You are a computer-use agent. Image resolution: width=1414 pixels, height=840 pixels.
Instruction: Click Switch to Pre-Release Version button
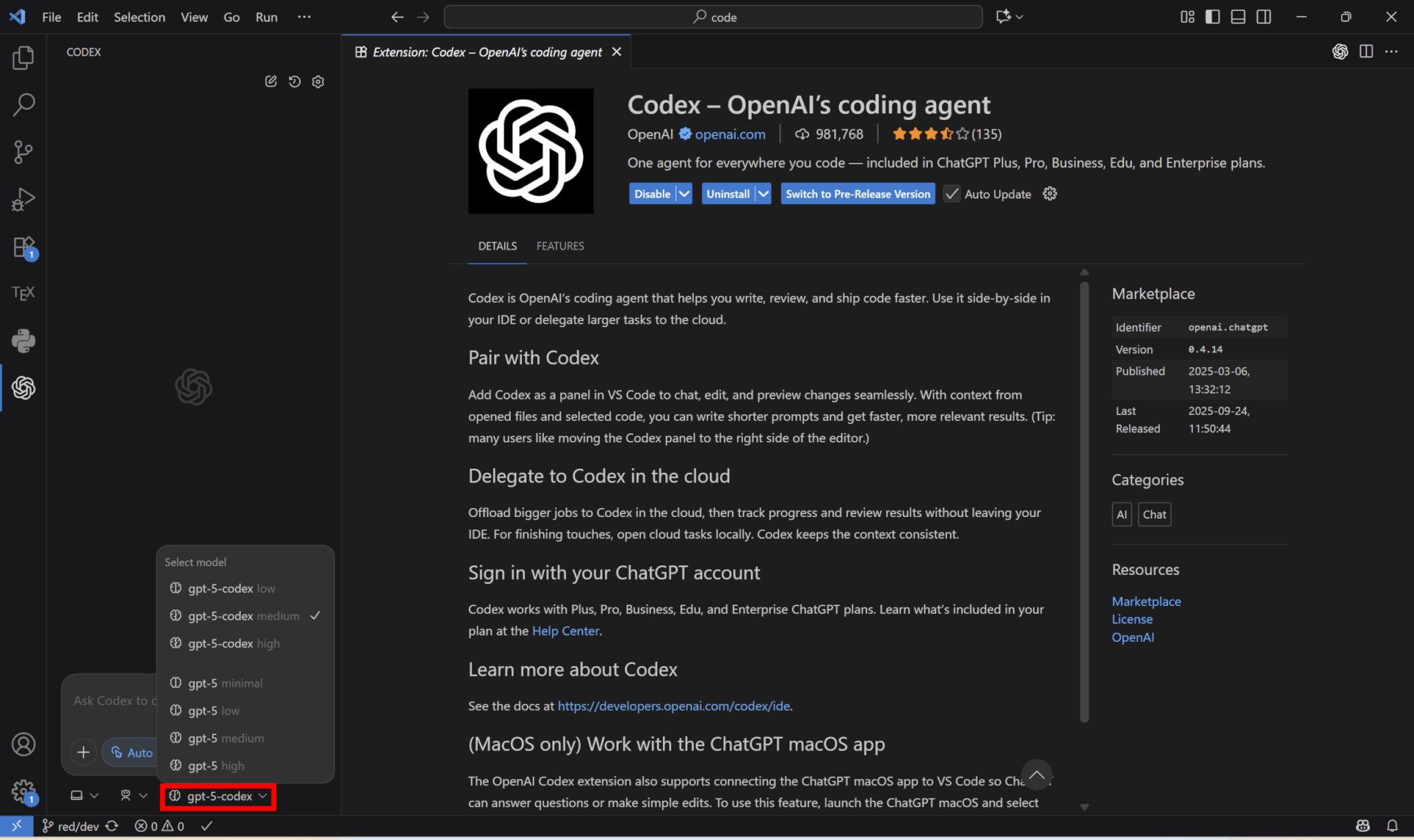(x=858, y=194)
